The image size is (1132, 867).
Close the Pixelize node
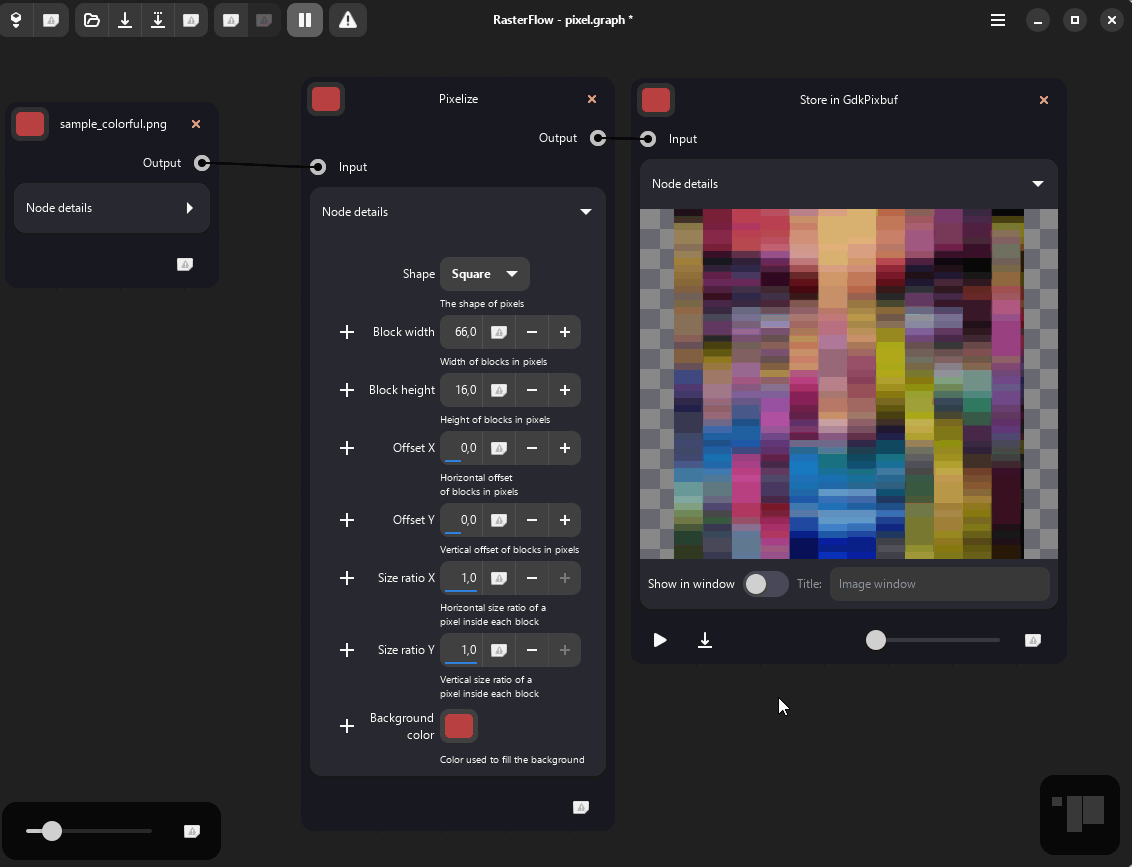point(592,99)
